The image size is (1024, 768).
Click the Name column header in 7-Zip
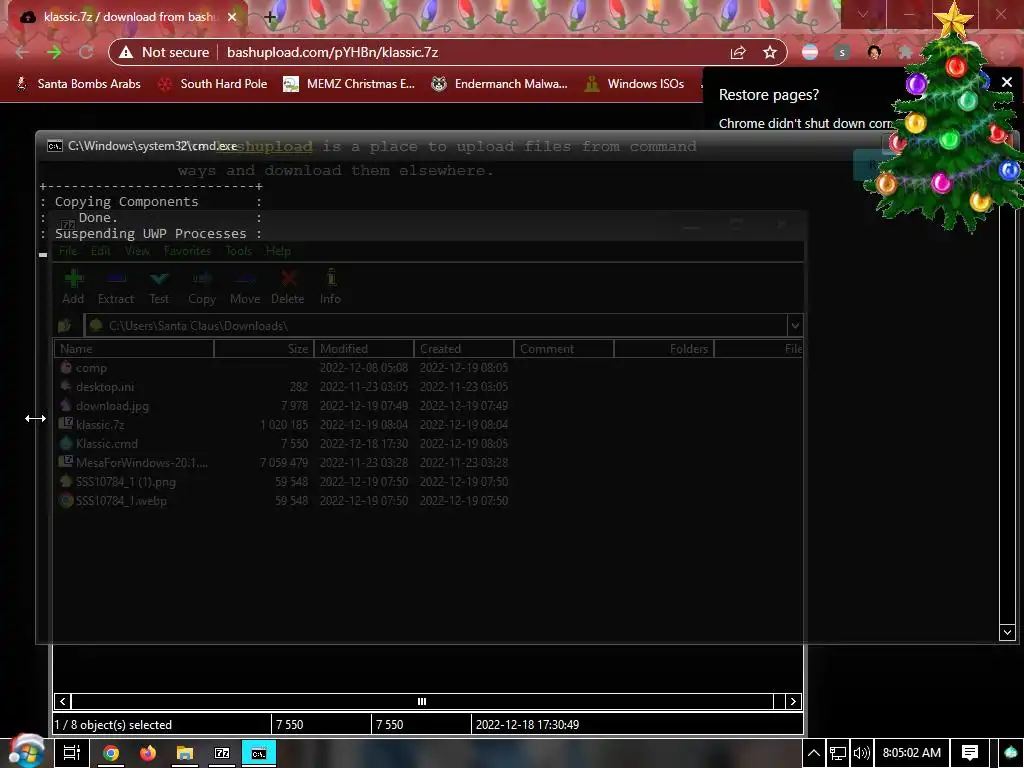134,349
